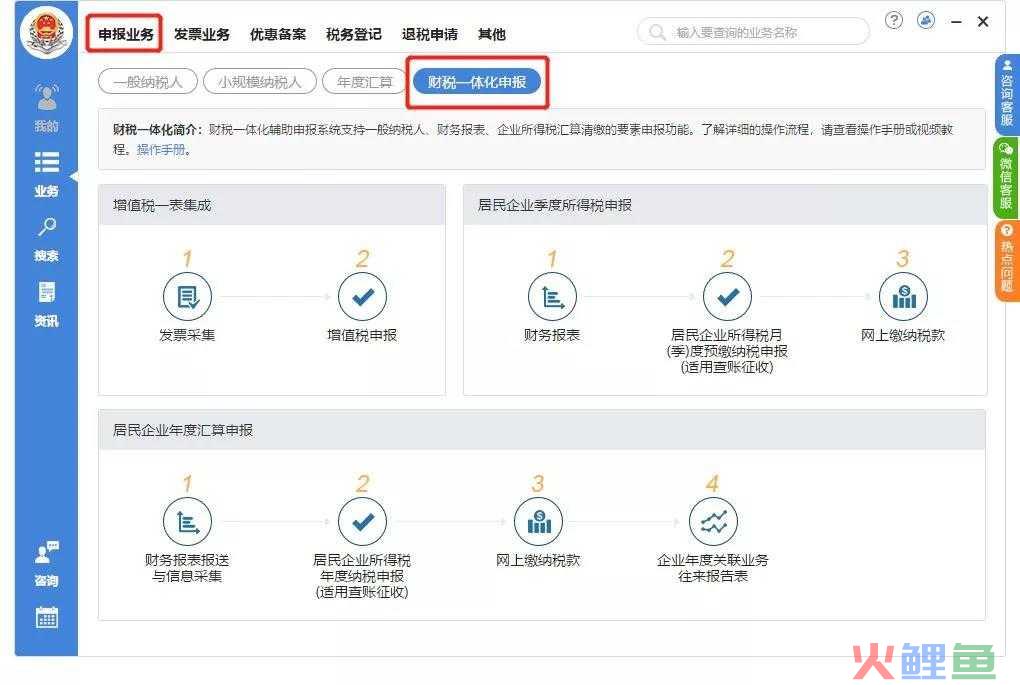Open the 发票业务 menu
Image resolution: width=1020 pixels, height=685 pixels.
202,33
